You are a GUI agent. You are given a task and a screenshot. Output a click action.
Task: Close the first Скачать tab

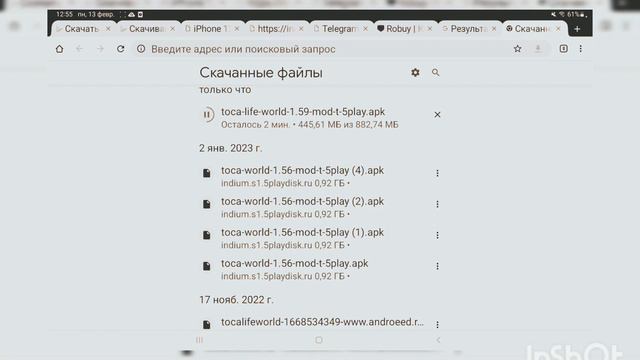click(x=108, y=29)
